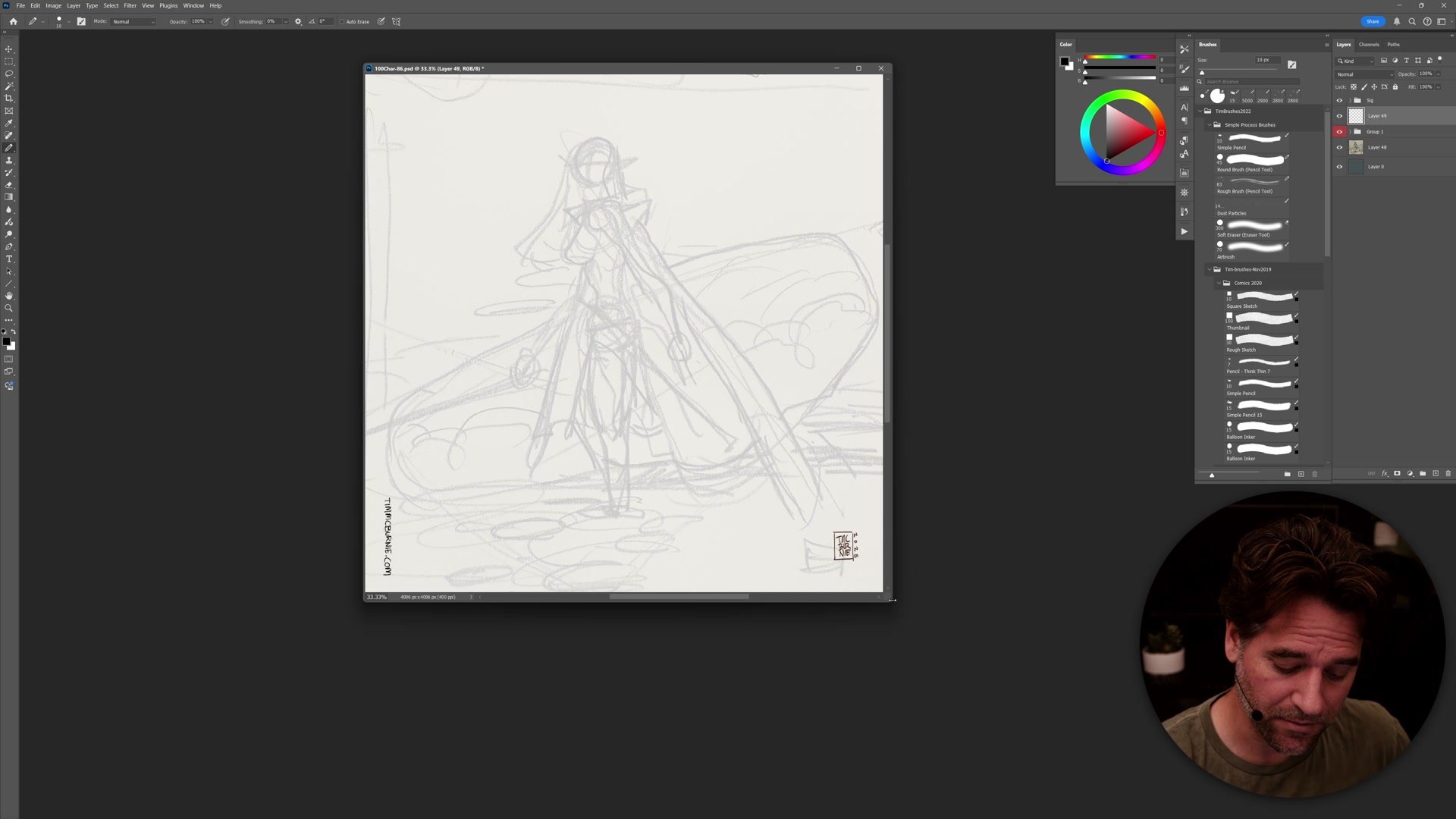
Task: Select the Horizontal Type tool
Action: click(x=9, y=259)
